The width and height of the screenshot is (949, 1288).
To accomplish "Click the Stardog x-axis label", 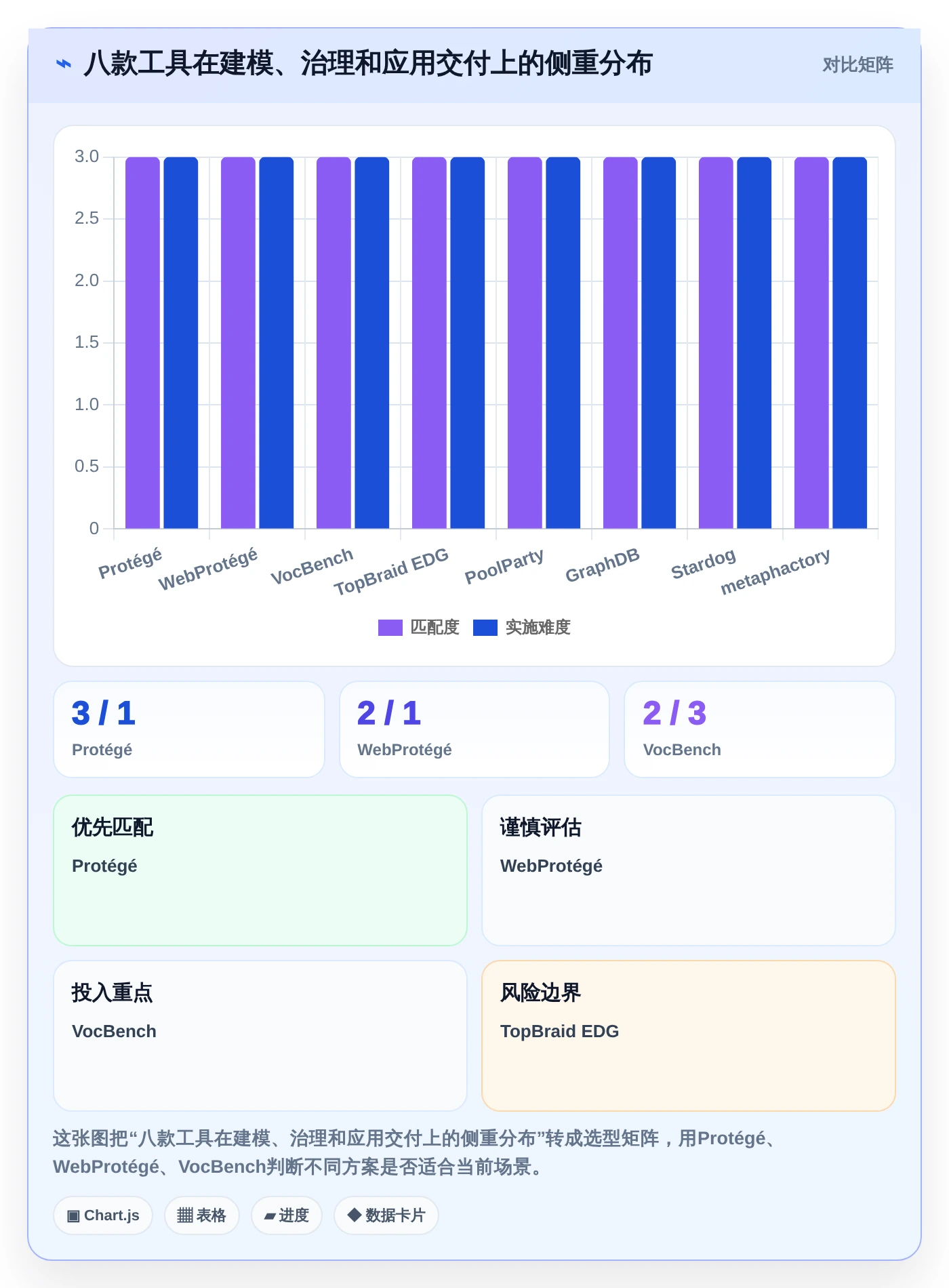I will click(704, 564).
